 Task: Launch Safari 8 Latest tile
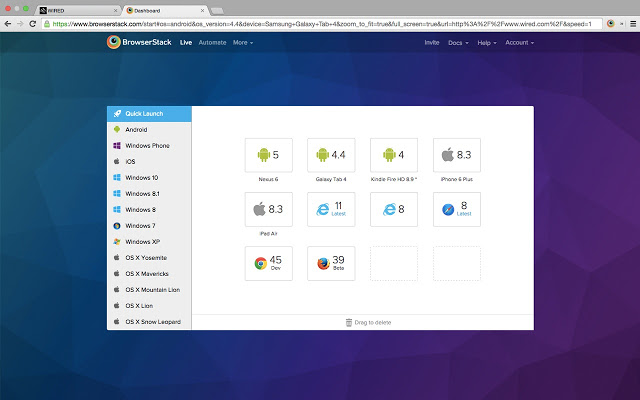click(457, 209)
